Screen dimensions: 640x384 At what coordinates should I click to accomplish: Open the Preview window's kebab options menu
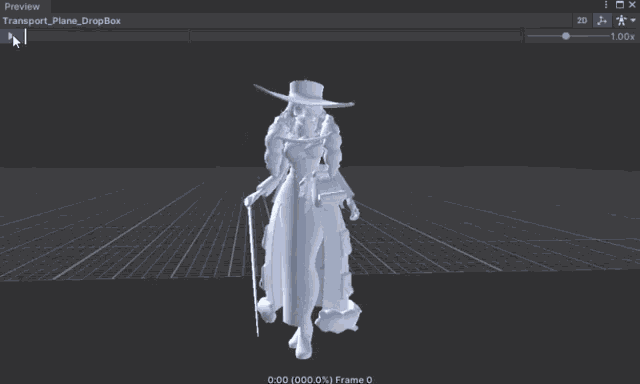tap(606, 5)
